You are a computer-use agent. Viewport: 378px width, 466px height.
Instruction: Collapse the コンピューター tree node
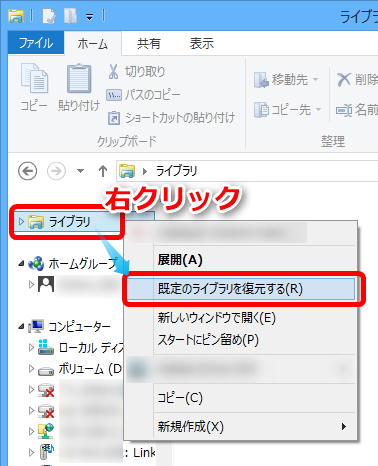pyautogui.click(x=21, y=327)
